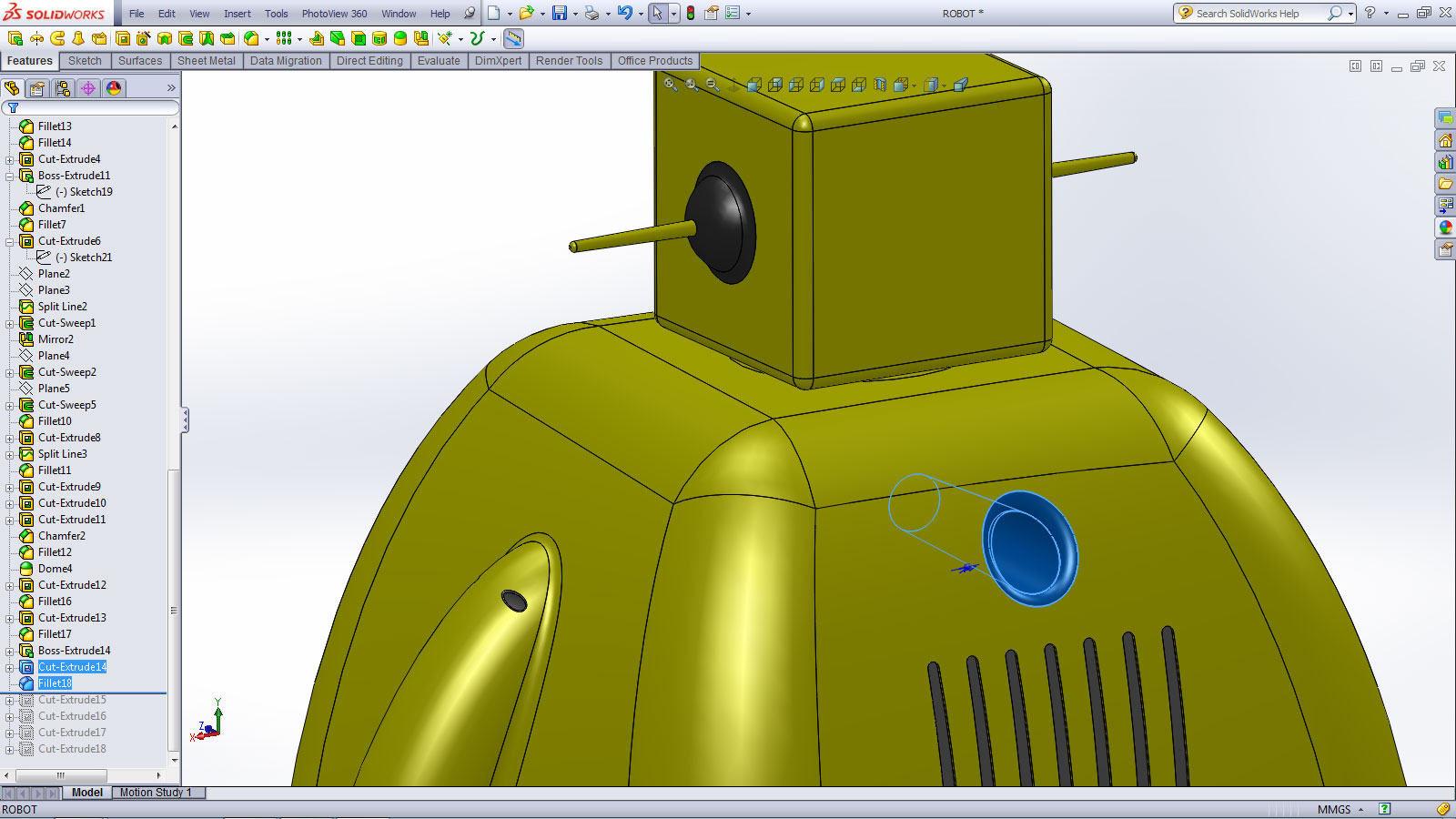Click the Rebuild traffic light icon
Image resolution: width=1456 pixels, height=819 pixels.
click(691, 13)
